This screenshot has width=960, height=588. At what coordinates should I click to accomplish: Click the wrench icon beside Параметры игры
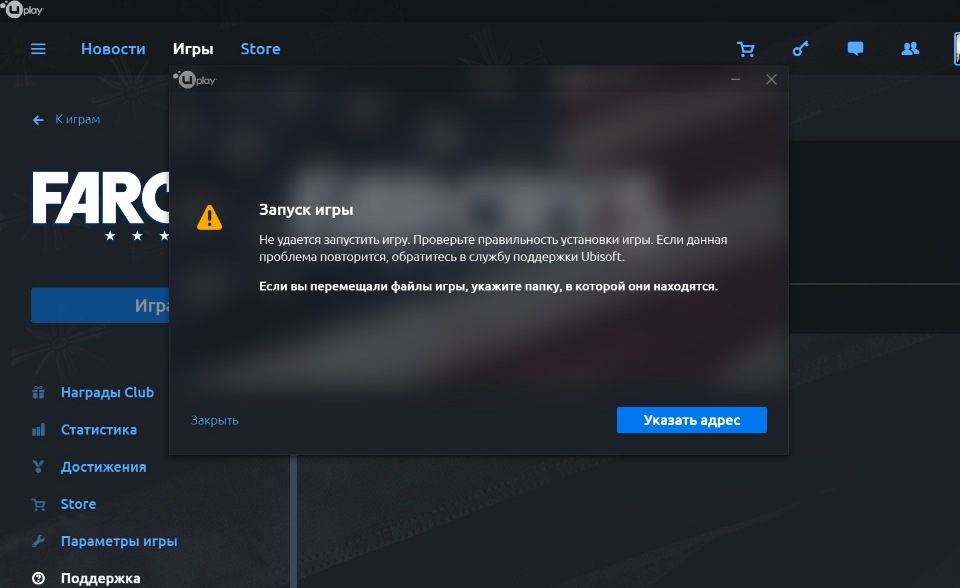pos(38,541)
